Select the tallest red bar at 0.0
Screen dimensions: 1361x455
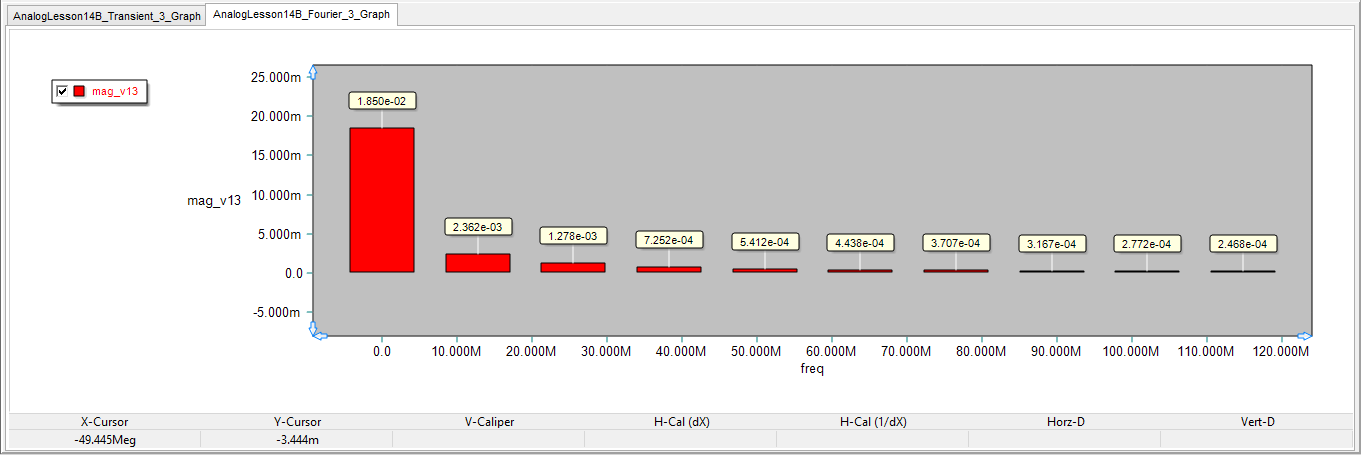382,200
